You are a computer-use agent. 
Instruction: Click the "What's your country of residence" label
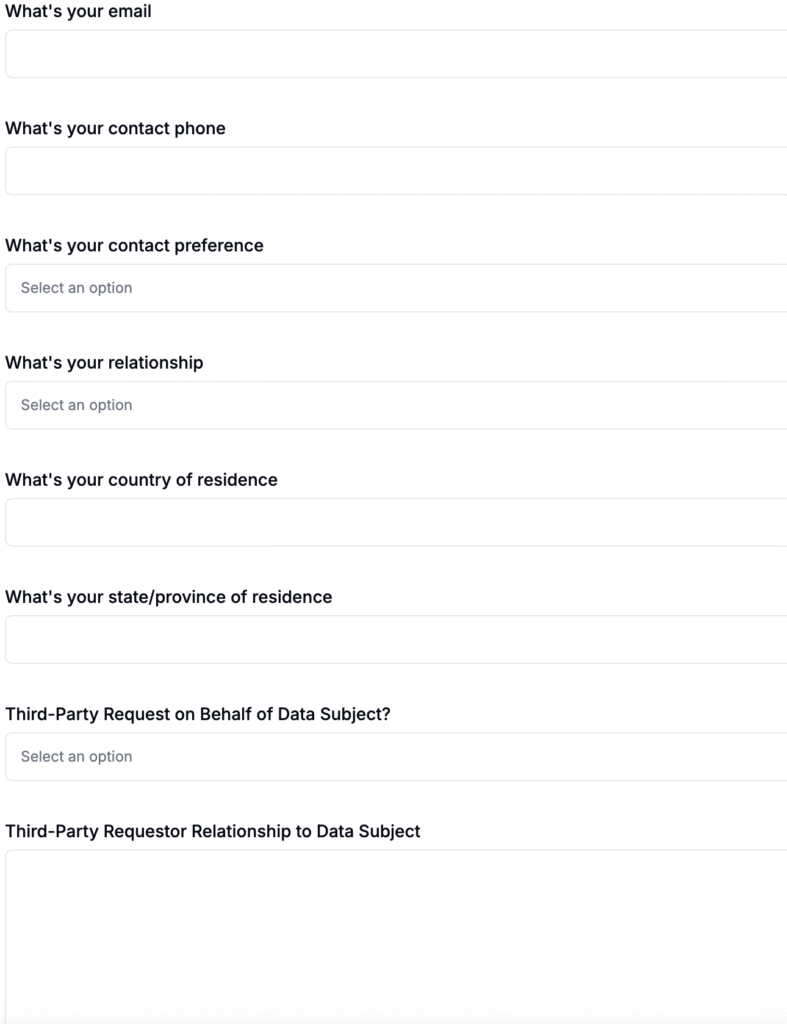(x=141, y=479)
